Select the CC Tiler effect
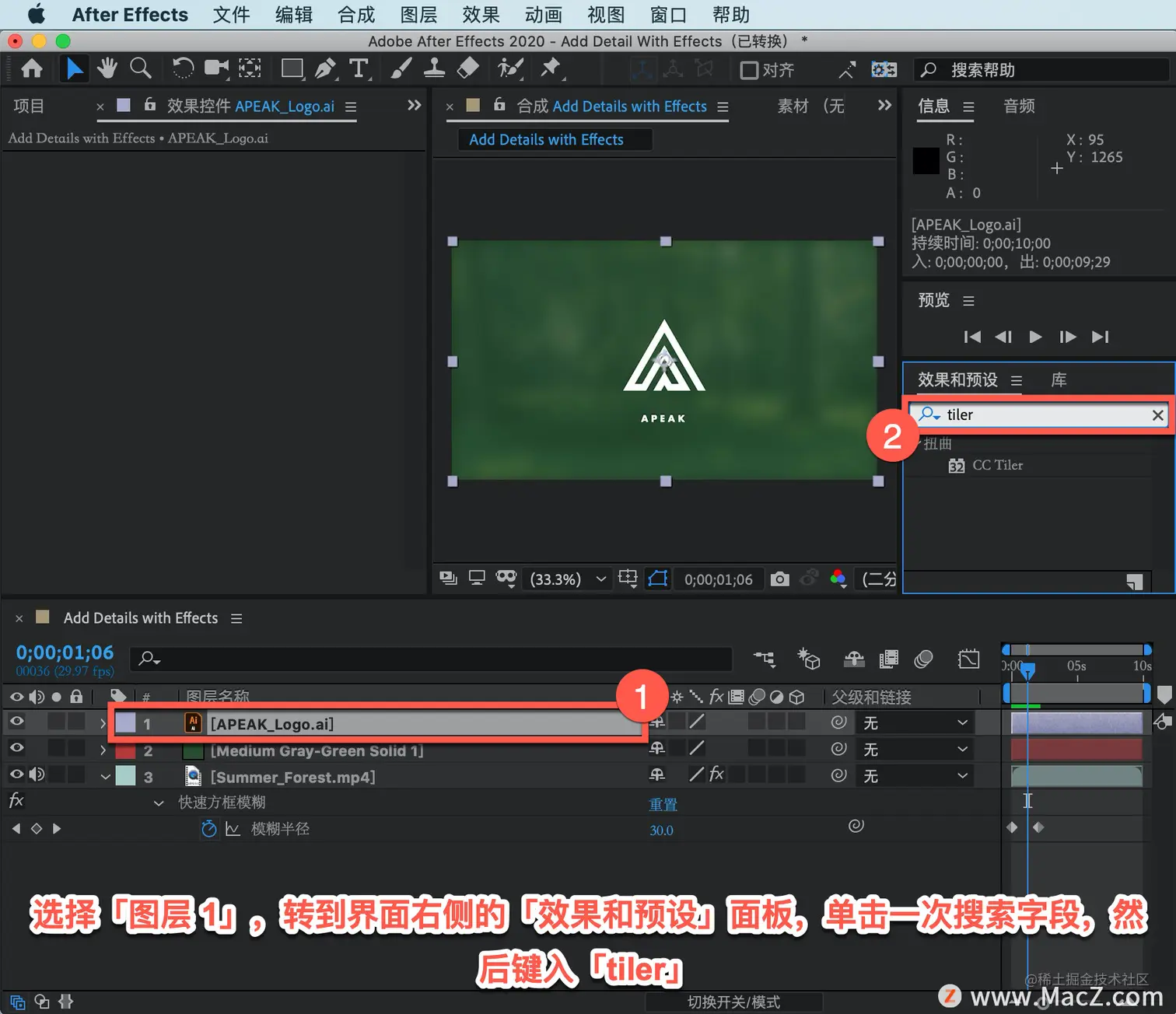Image resolution: width=1176 pixels, height=1014 pixels. tap(998, 465)
